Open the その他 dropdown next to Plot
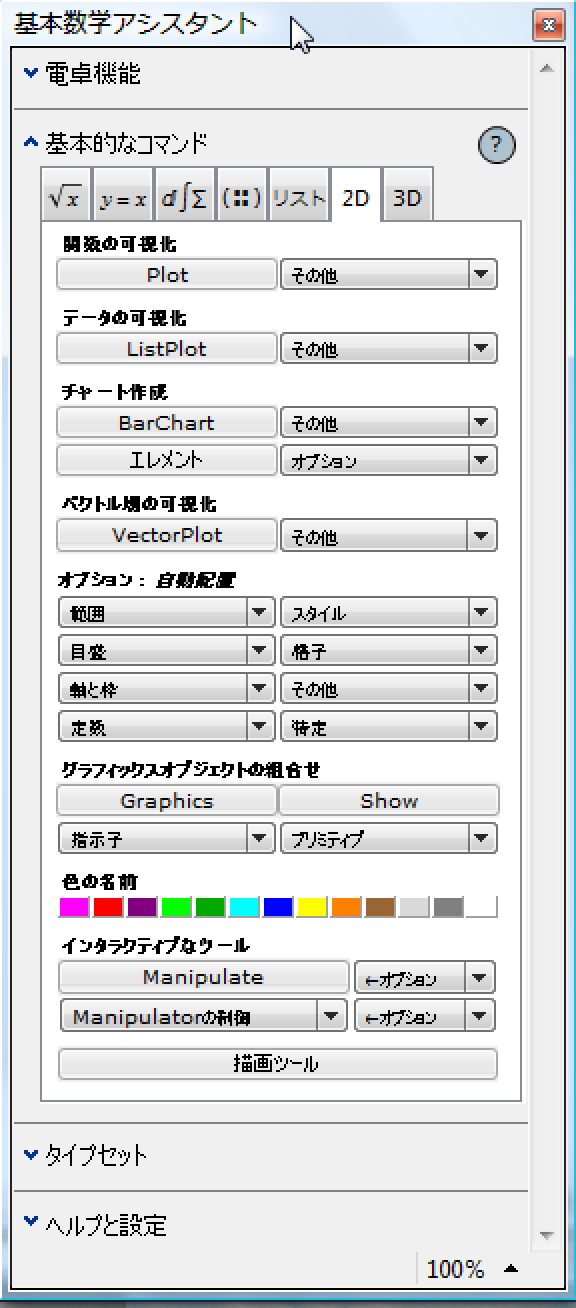 point(388,275)
